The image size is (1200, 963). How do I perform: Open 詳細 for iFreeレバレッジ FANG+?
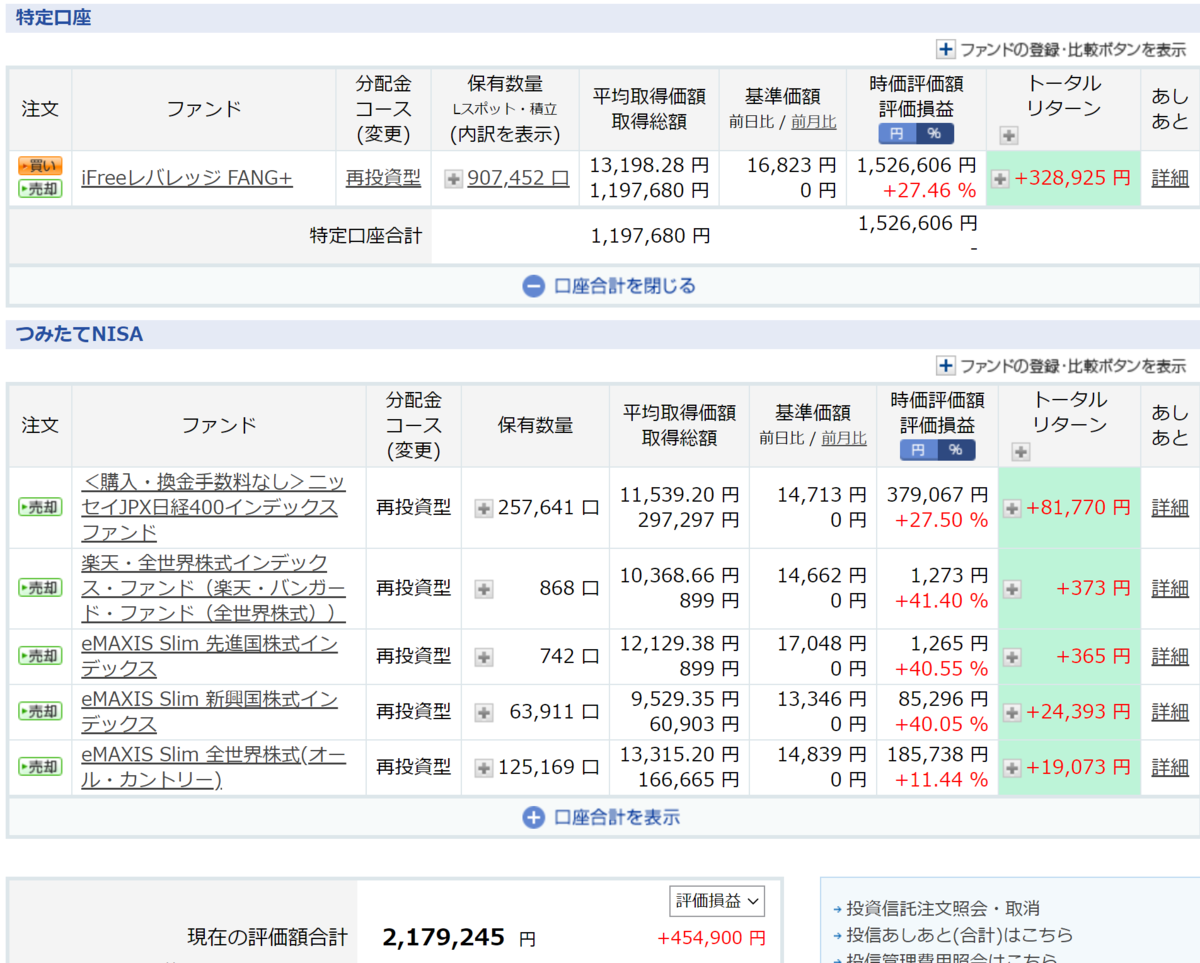1170,178
